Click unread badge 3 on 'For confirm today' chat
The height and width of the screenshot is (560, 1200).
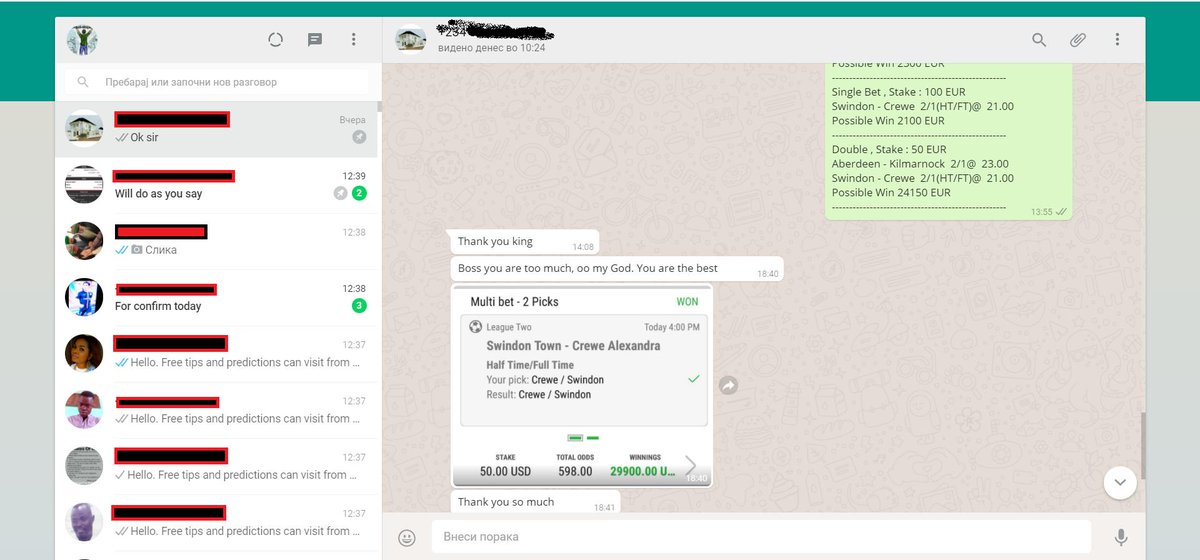(x=359, y=305)
